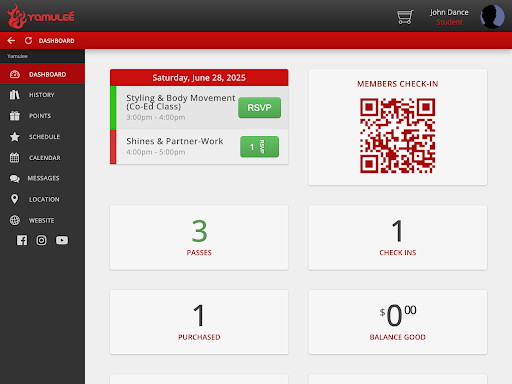
Task: Click the Points gift icon
Action: (x=15, y=116)
